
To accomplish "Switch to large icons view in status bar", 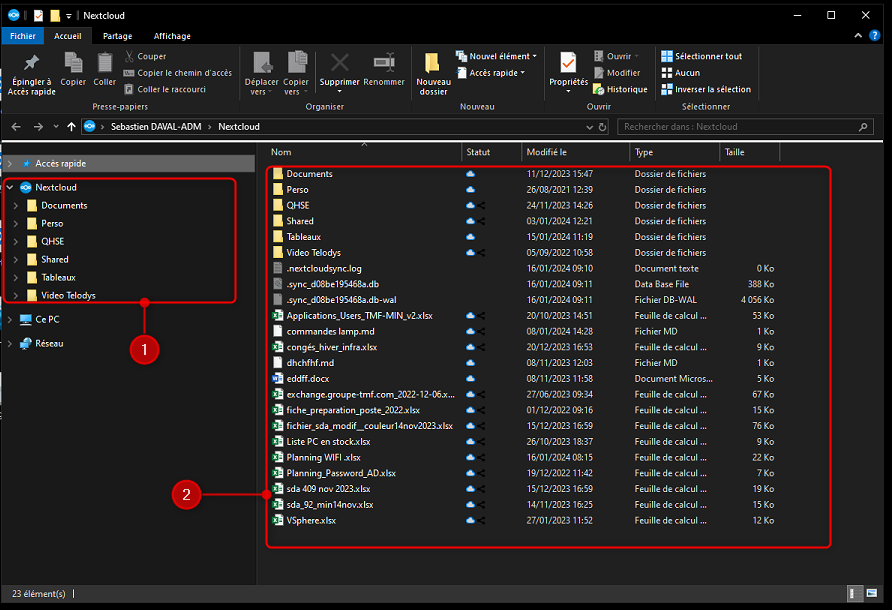I will (x=872, y=593).
